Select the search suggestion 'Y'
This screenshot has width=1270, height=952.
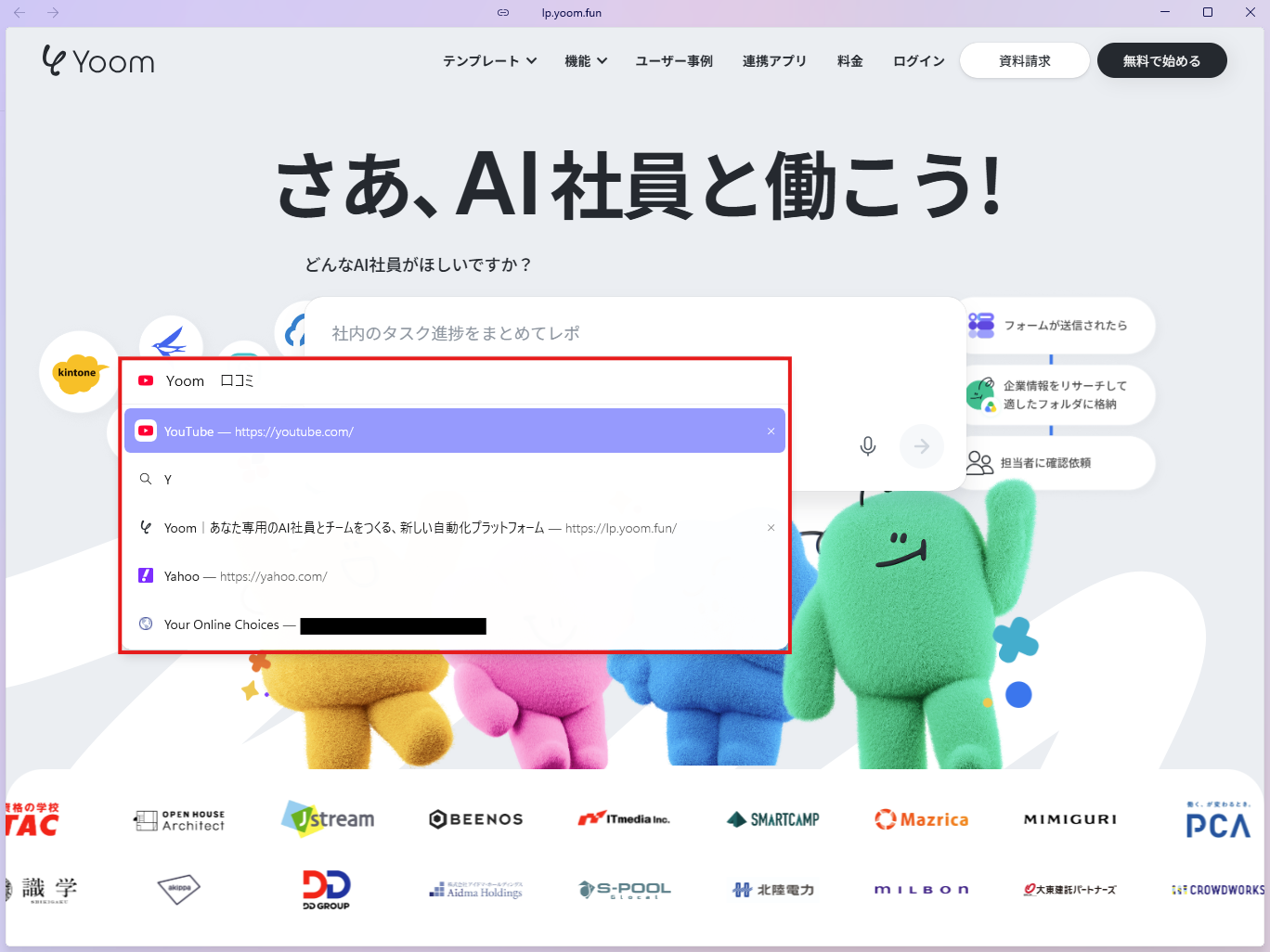[455, 480]
